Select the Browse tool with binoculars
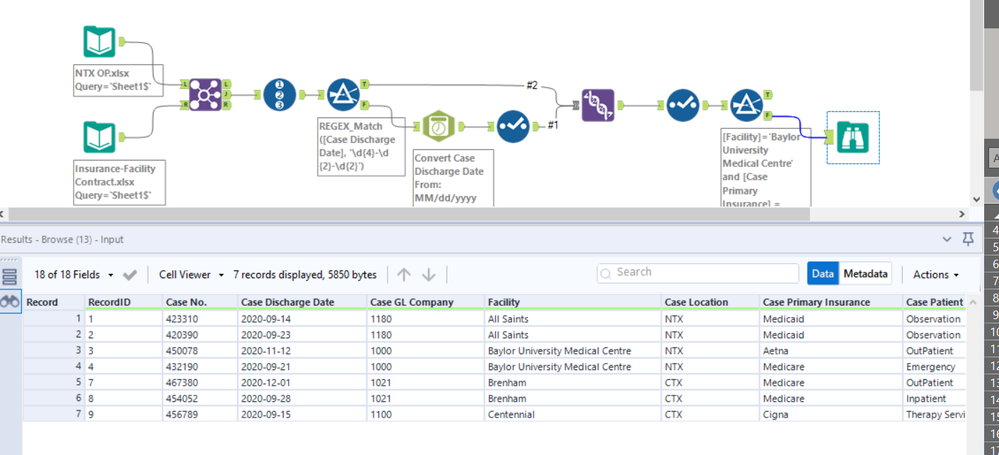Viewport: 999px width, 455px height. pos(853,137)
